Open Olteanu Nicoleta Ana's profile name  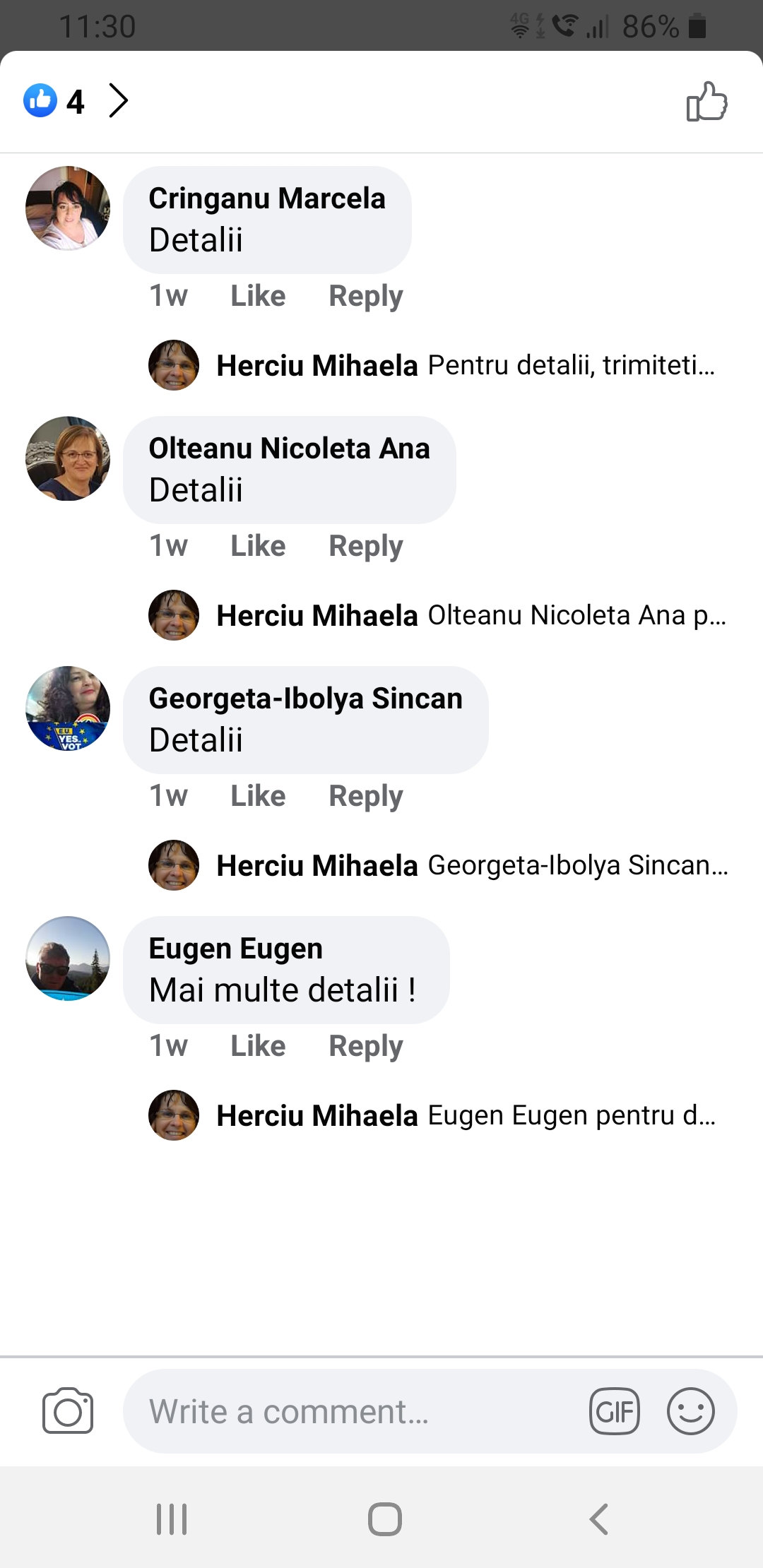point(289,448)
